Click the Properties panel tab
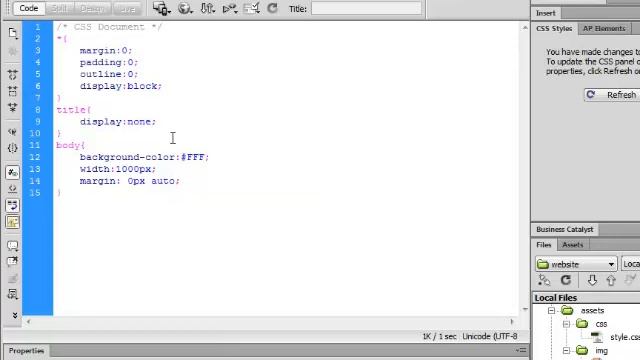The height and width of the screenshot is (360, 640). 27,351
